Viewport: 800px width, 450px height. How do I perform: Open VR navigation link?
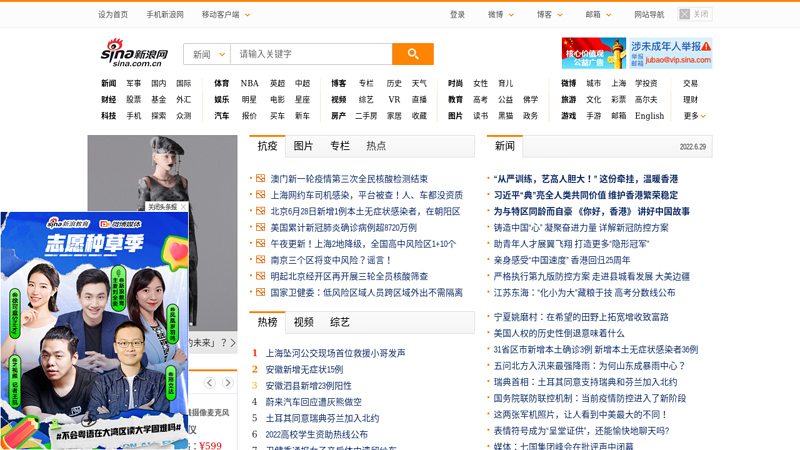click(394, 99)
